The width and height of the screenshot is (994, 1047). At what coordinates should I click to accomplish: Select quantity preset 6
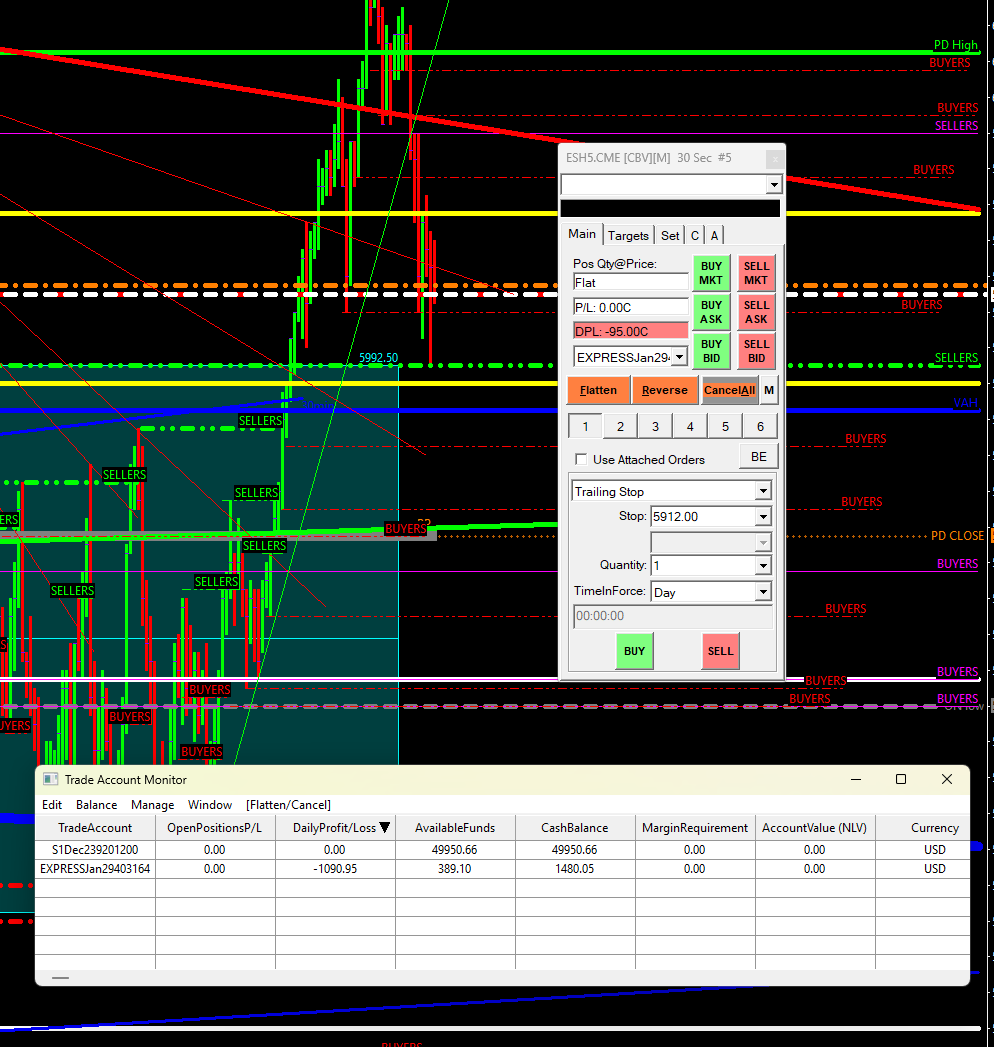pos(760,427)
